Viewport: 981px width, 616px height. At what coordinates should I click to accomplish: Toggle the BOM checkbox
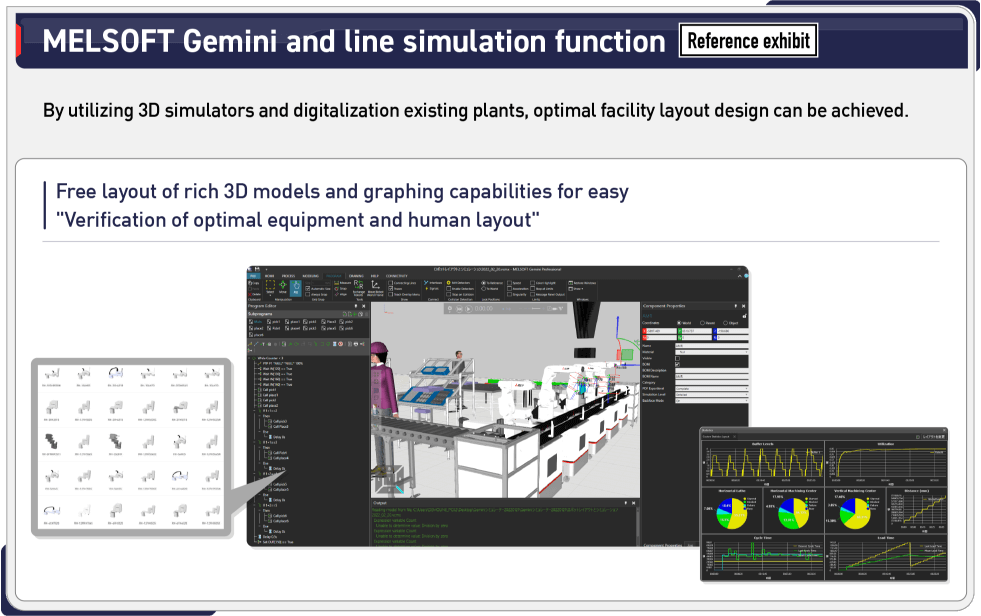pos(677,364)
